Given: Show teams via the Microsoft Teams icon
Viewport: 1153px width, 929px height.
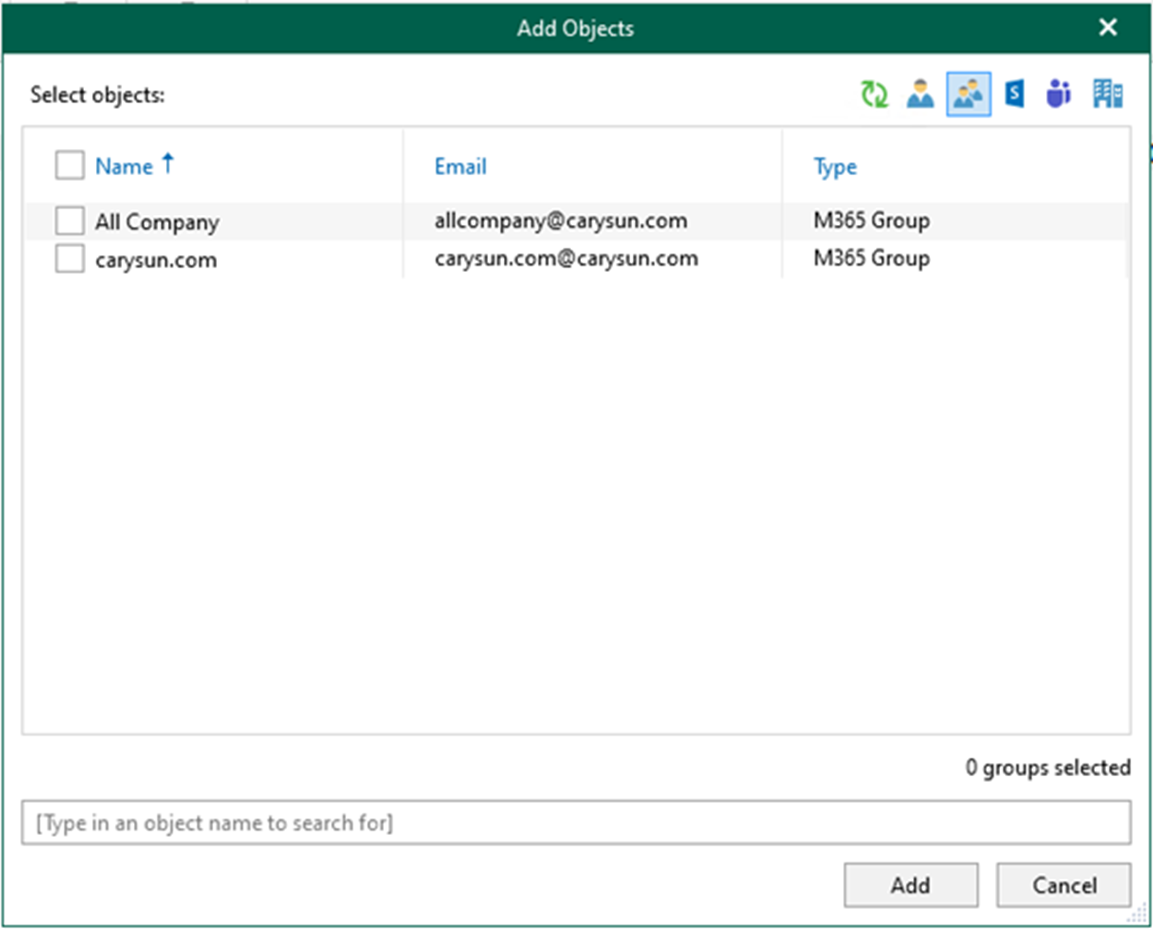Looking at the screenshot, I should (x=1058, y=95).
